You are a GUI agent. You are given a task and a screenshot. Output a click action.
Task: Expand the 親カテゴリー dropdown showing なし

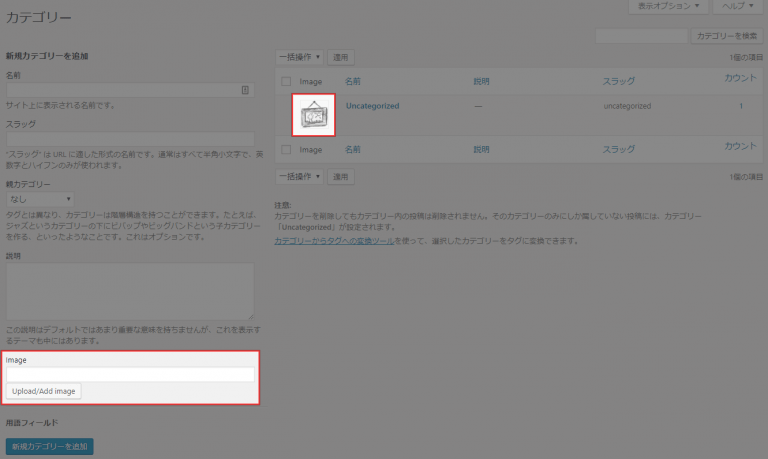point(40,199)
